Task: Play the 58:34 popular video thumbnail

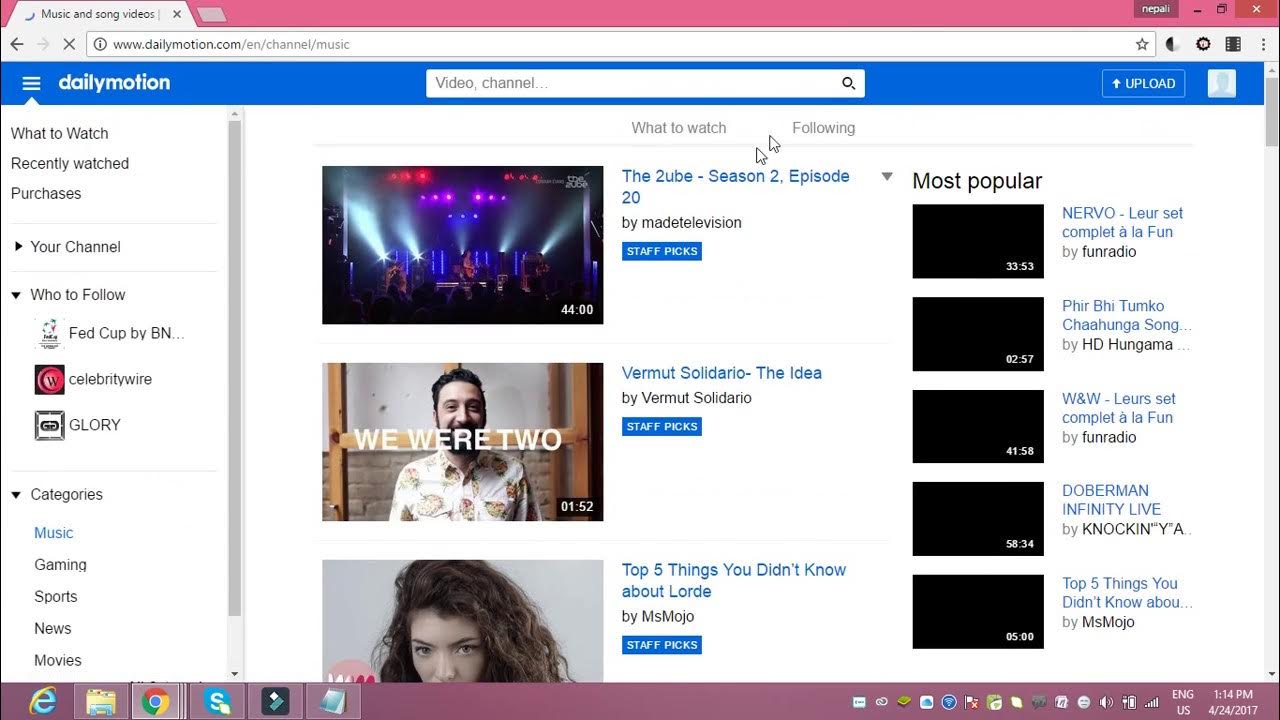Action: [x=978, y=520]
